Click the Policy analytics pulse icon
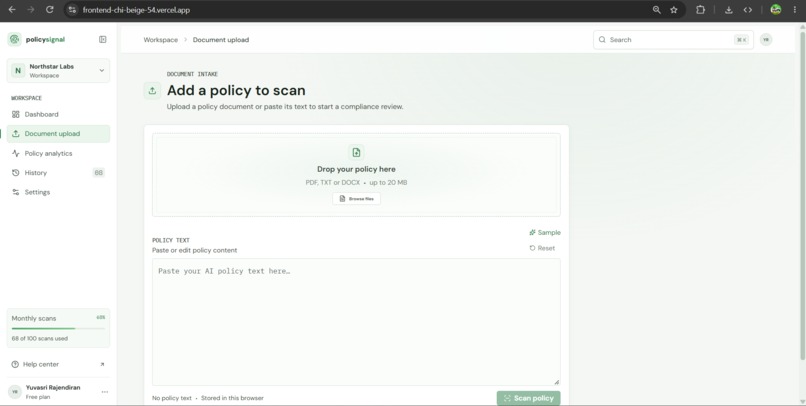 click(15, 153)
